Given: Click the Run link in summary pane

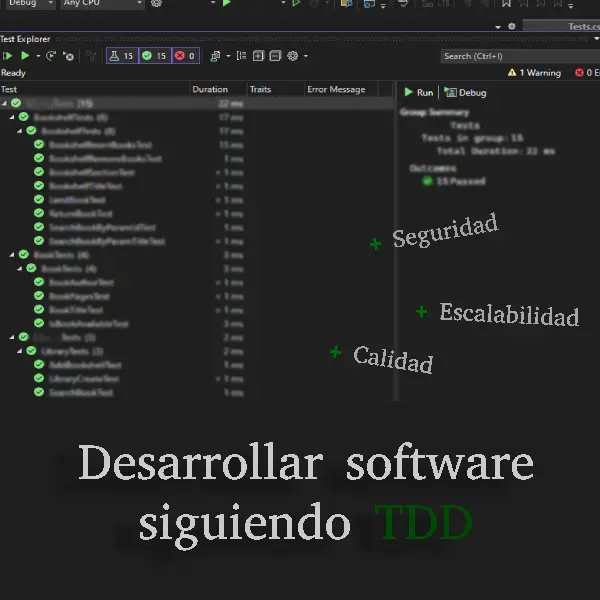Looking at the screenshot, I should point(419,93).
